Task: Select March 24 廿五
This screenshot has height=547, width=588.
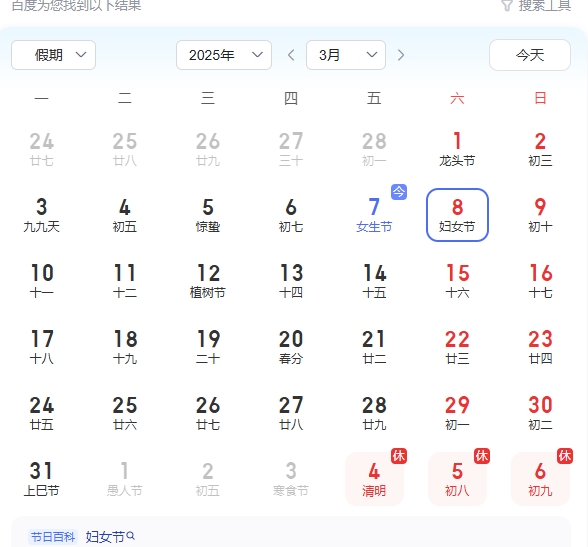Action: point(42,413)
